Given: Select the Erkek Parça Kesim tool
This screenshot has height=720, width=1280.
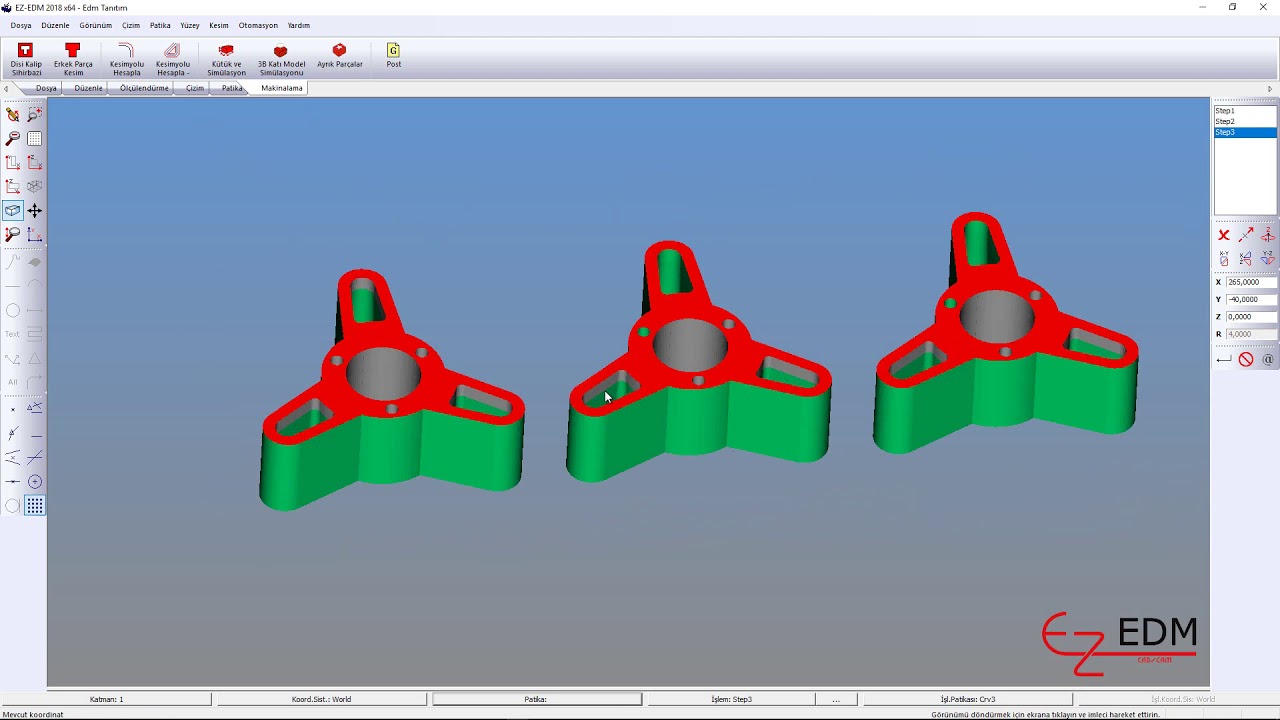Looking at the screenshot, I should click(73, 59).
